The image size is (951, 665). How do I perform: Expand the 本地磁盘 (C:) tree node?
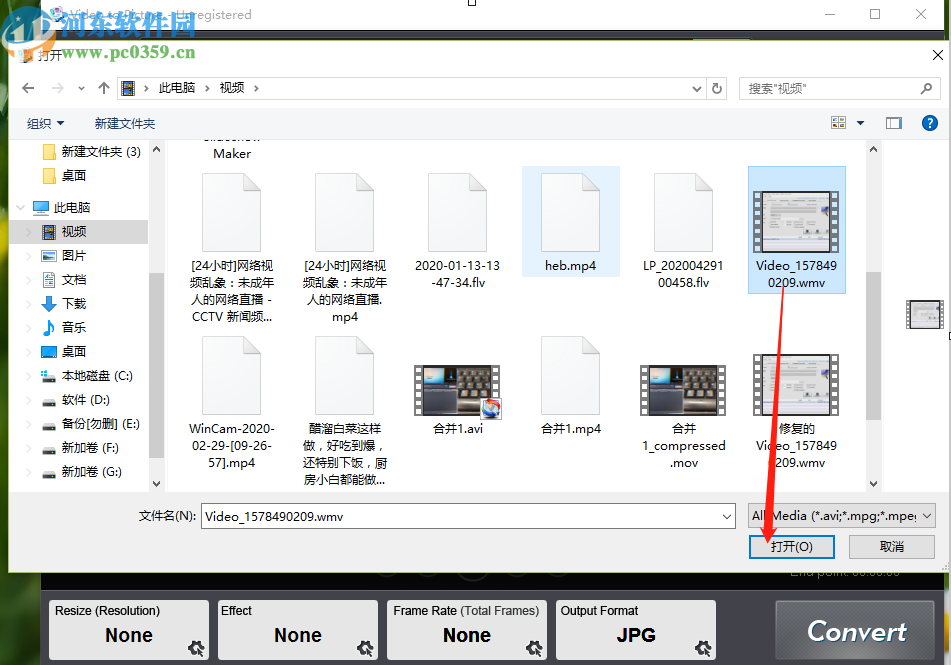[x=28, y=376]
